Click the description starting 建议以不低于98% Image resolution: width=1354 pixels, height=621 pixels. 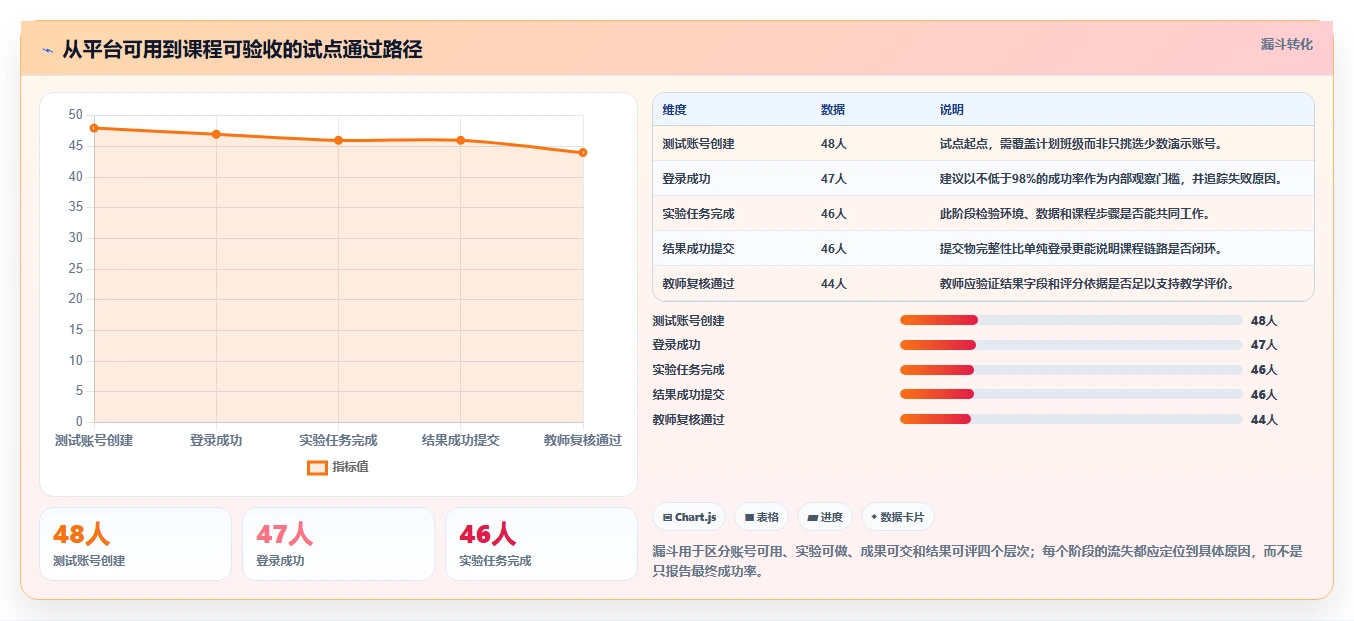pyautogui.click(x=1111, y=179)
